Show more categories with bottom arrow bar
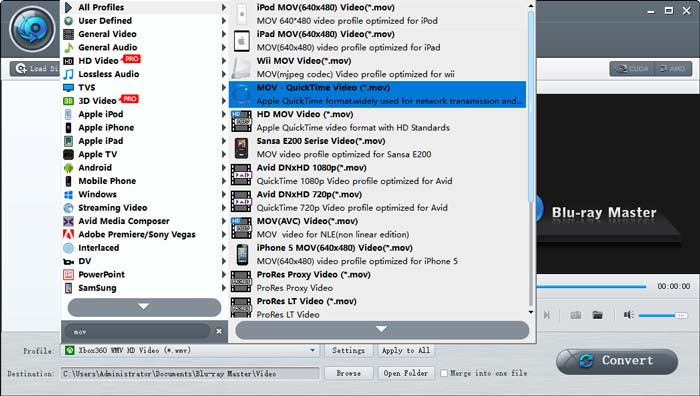The width and height of the screenshot is (700, 396). [x=144, y=307]
